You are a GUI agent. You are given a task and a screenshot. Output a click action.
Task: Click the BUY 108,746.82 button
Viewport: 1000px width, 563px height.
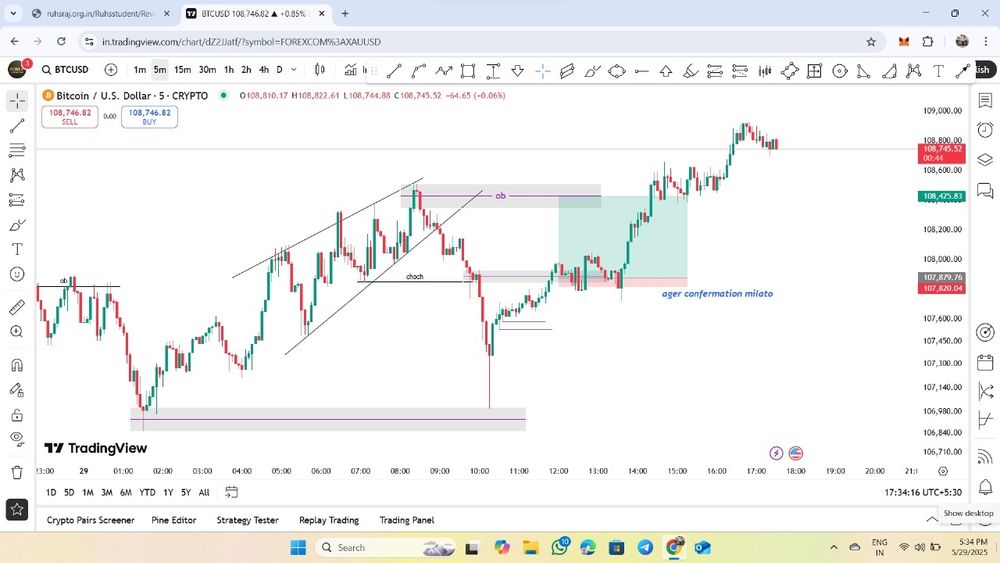point(149,117)
